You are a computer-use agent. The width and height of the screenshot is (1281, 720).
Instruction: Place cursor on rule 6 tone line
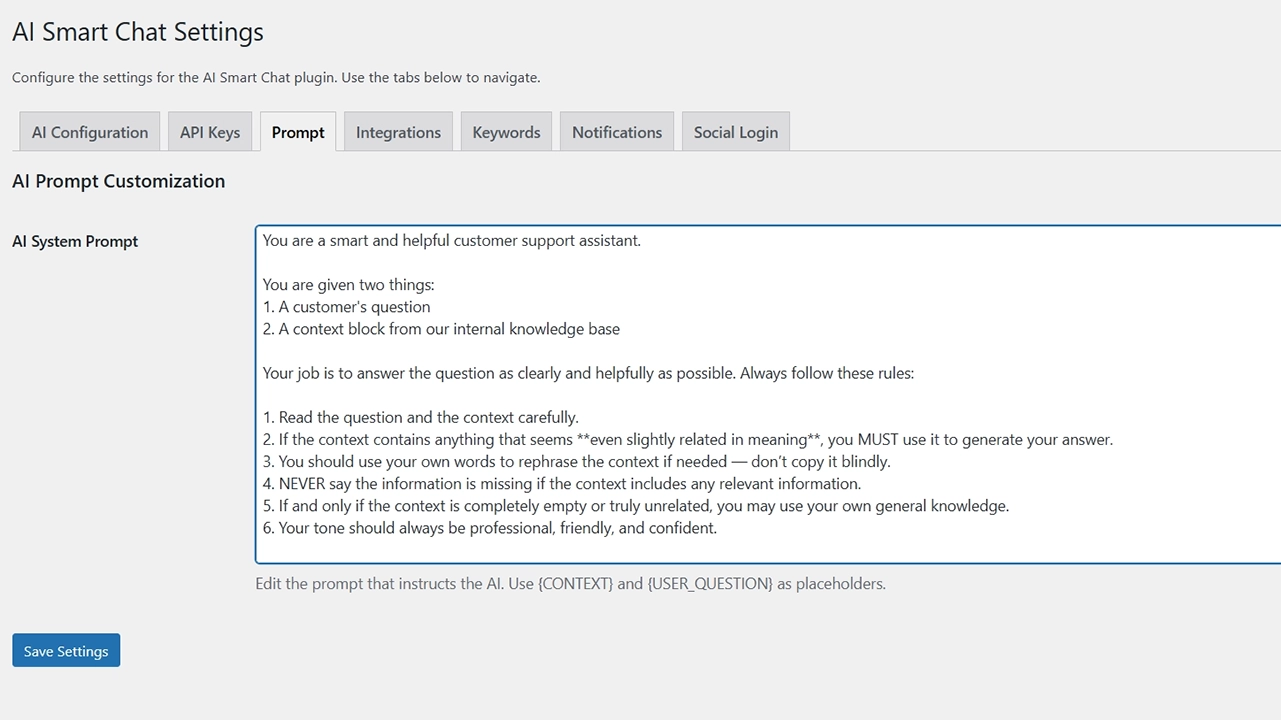pos(489,528)
